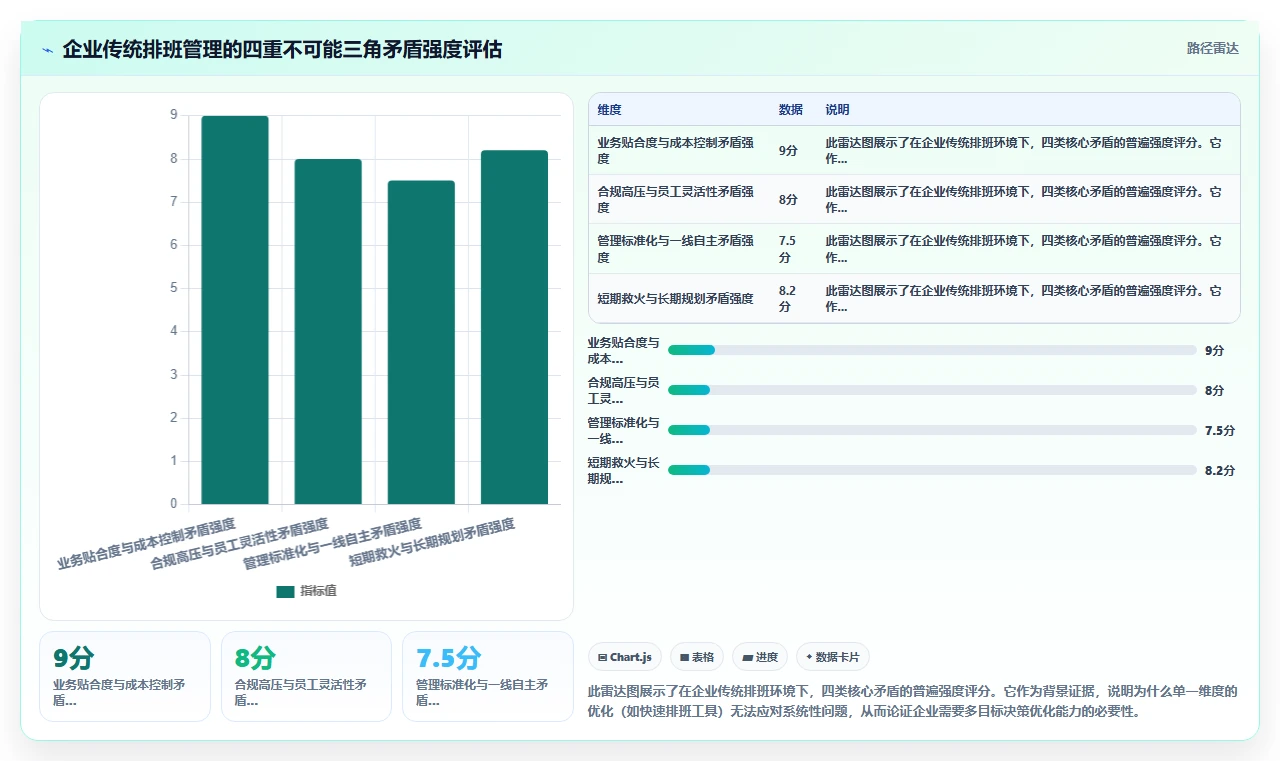Click the 数据卡片 tag icon
Screen dimensions: 1280x761
click(x=809, y=657)
